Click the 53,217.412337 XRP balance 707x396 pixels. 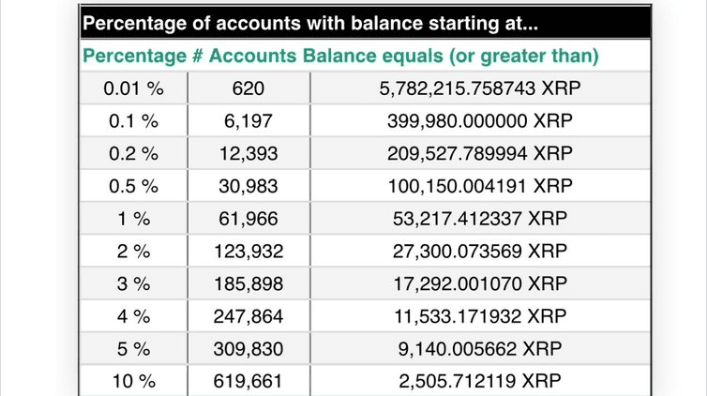(x=480, y=218)
